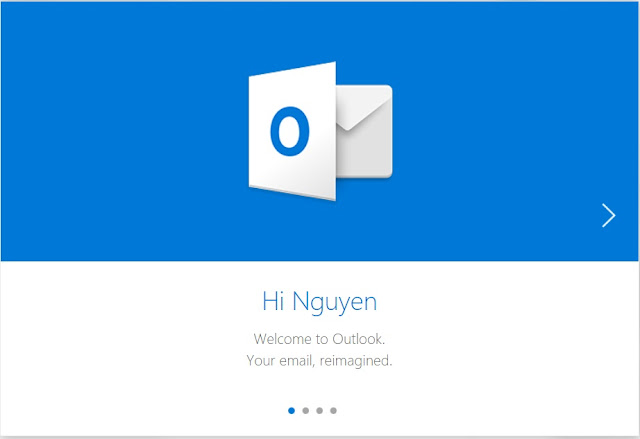This screenshot has height=439, width=640.
Task: Click the 'Welcome to Outlook.' text
Action: (319, 339)
